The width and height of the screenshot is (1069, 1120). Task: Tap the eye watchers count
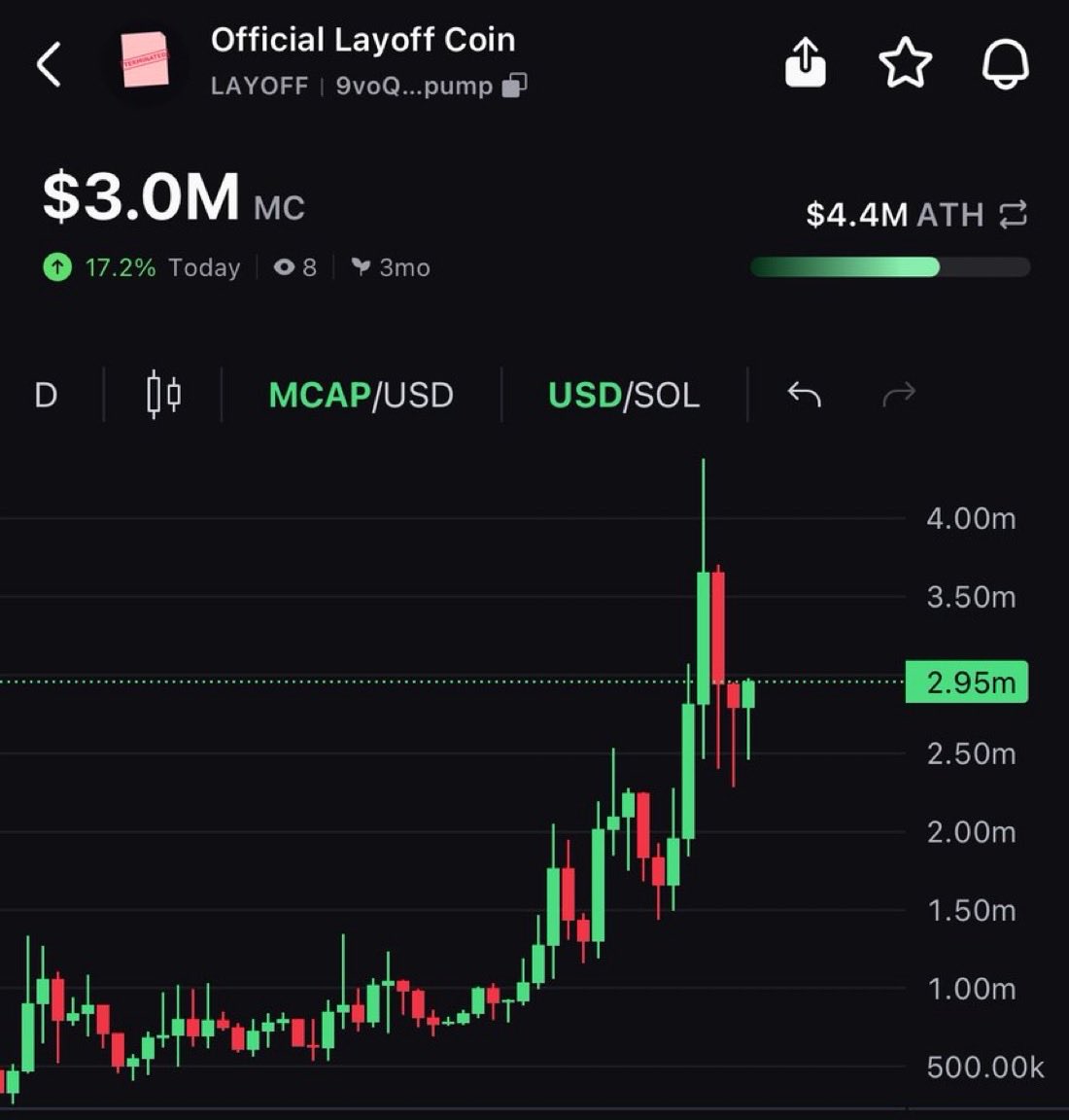pos(294,268)
